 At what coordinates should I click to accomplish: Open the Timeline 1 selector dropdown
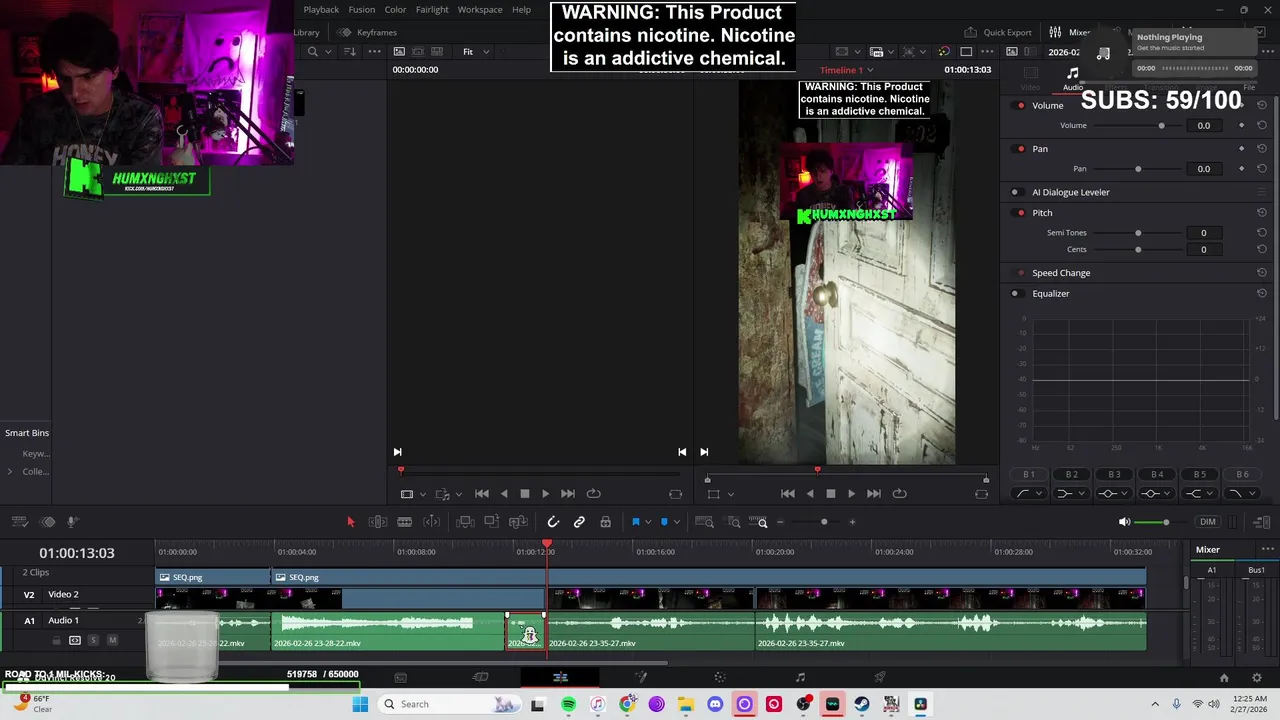pos(847,70)
